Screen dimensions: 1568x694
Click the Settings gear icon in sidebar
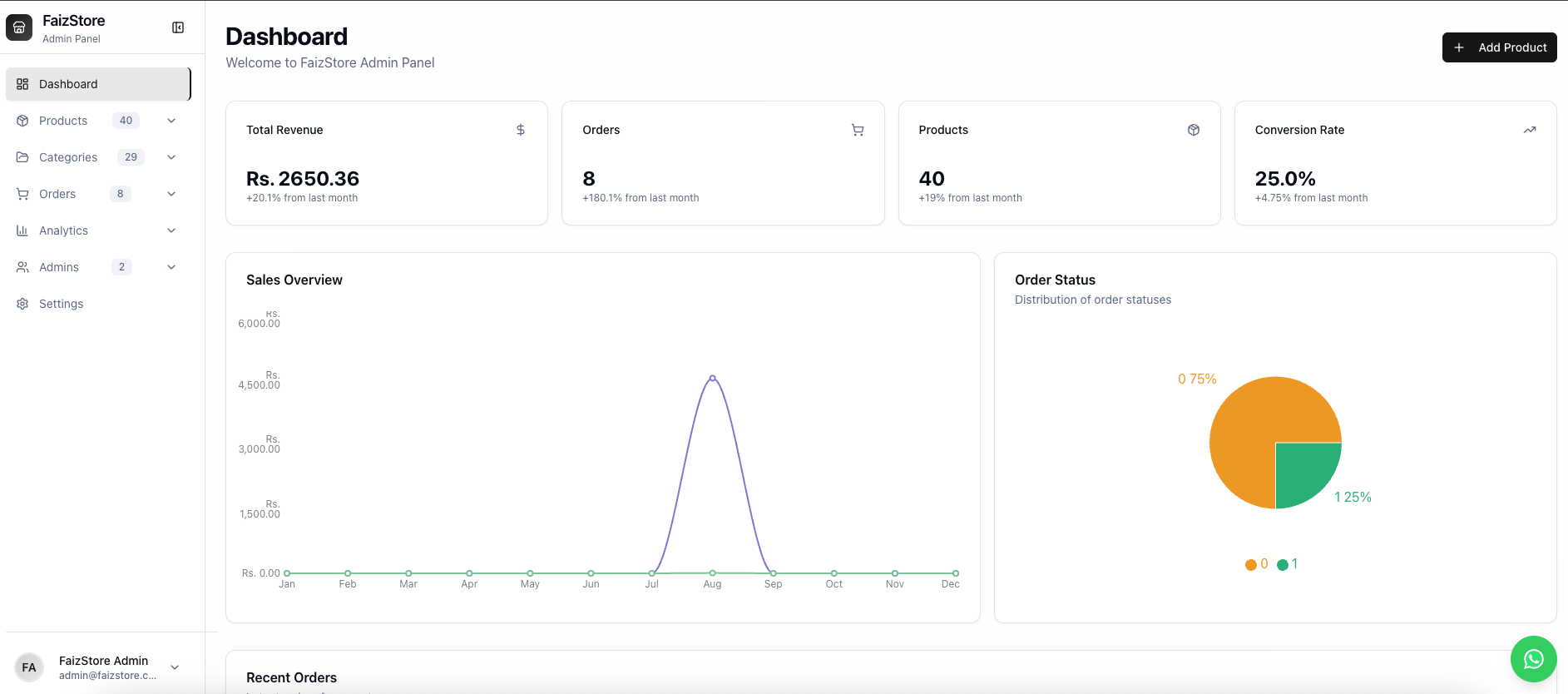[x=22, y=304]
